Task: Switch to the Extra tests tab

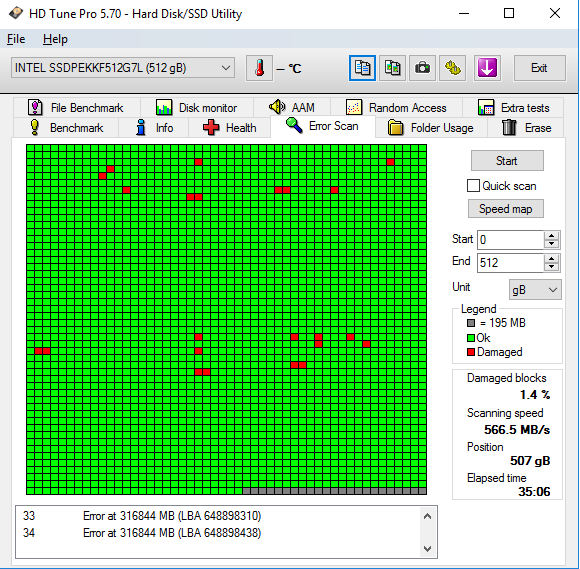Action: click(513, 108)
